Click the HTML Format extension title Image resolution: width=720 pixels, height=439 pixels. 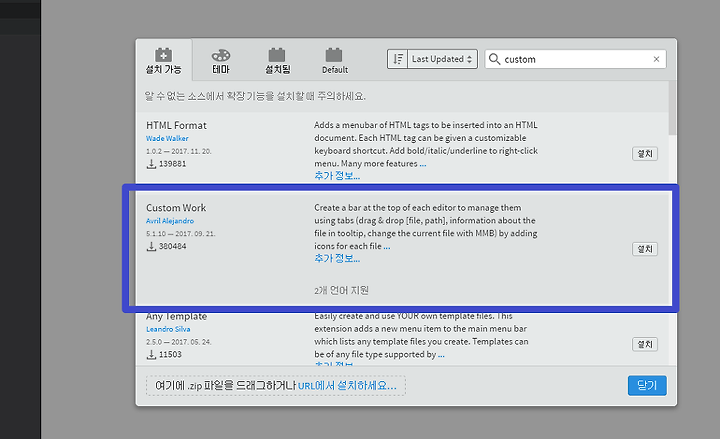click(x=176, y=125)
